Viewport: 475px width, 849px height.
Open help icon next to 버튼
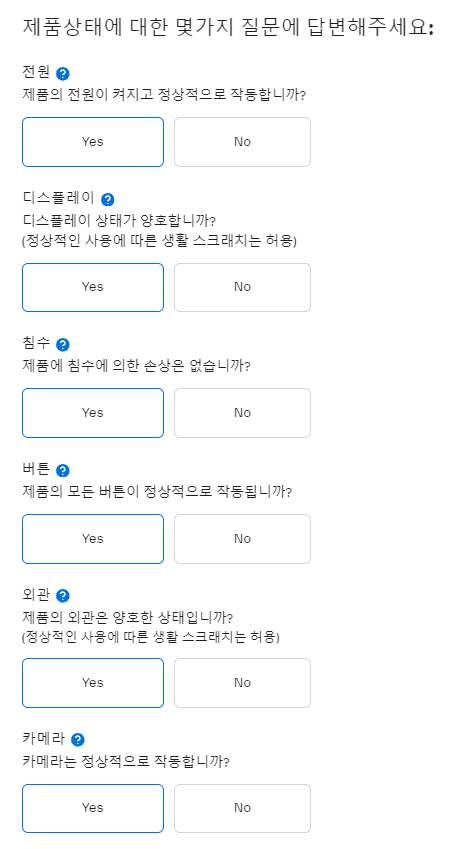(x=63, y=471)
